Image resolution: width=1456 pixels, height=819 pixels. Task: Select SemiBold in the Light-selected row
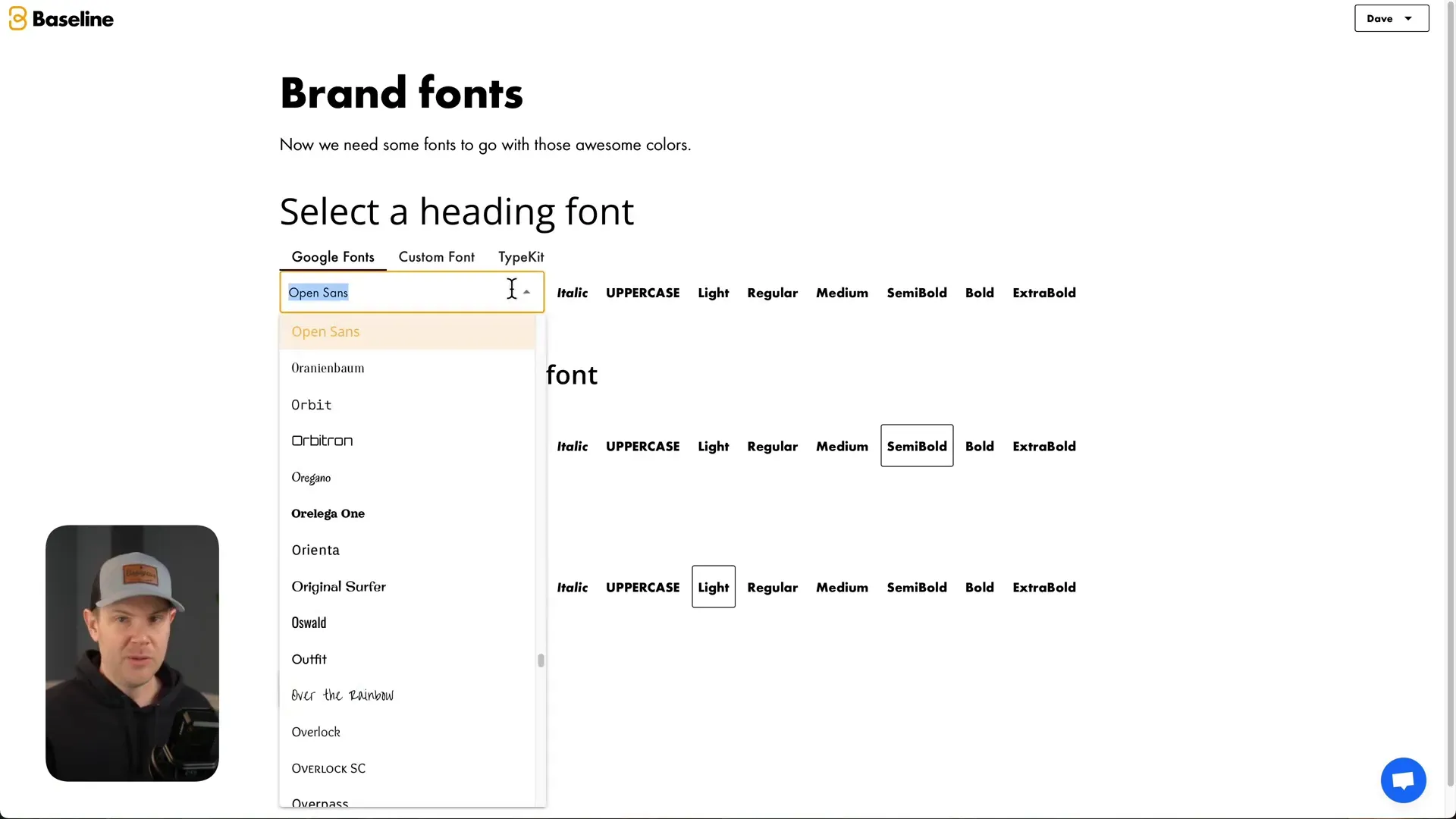point(916,587)
